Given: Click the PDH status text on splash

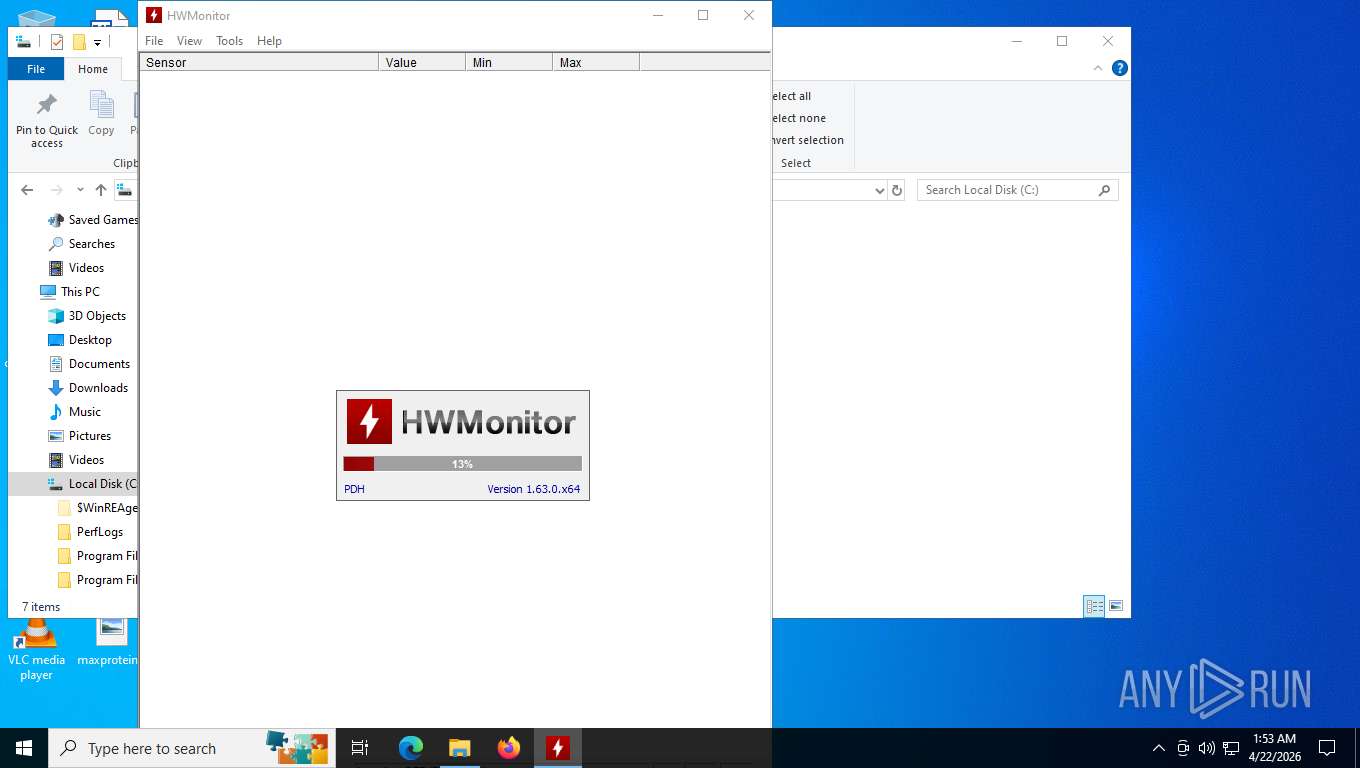Looking at the screenshot, I should click(354, 489).
